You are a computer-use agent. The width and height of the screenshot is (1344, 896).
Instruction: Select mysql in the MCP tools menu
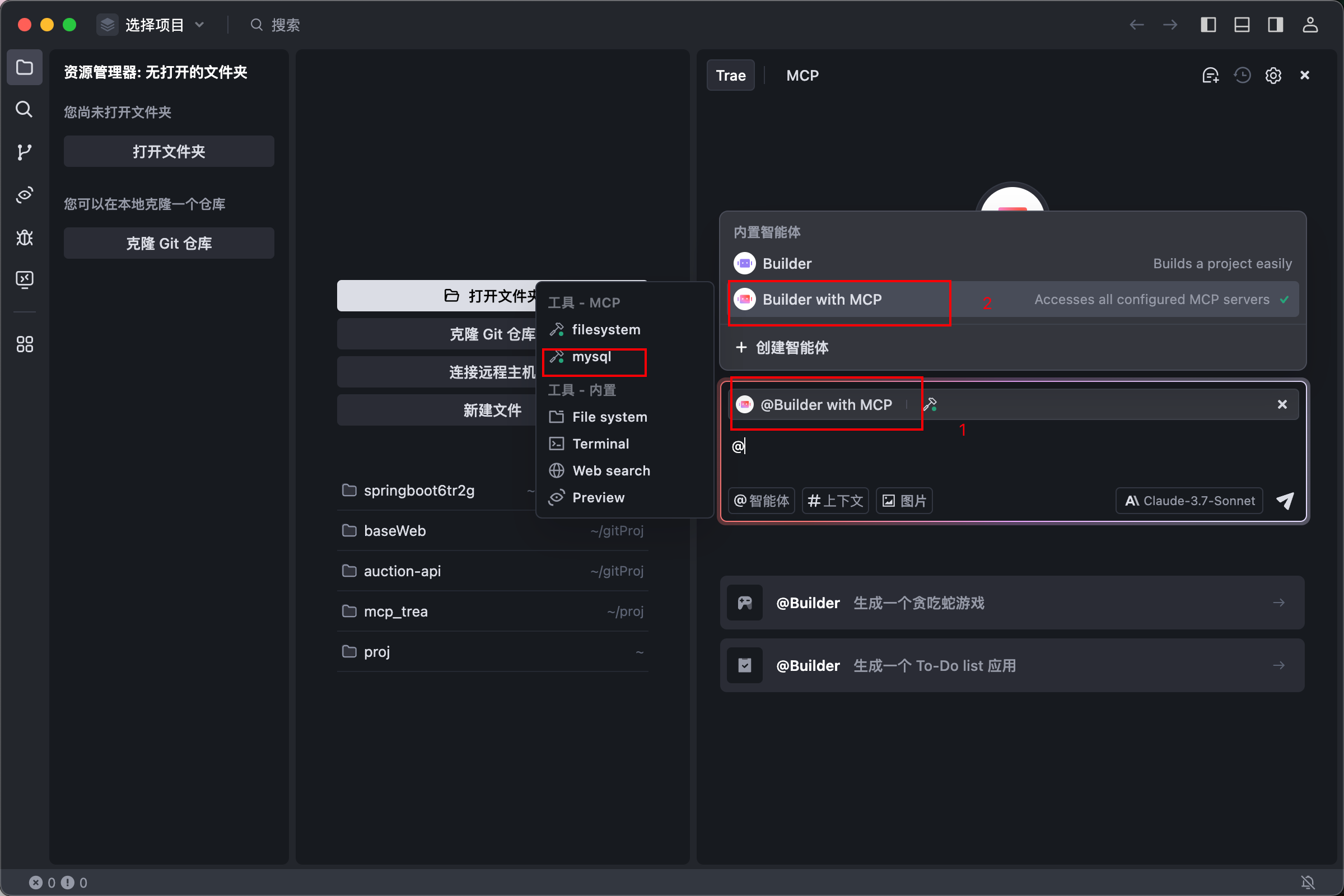tap(591, 357)
